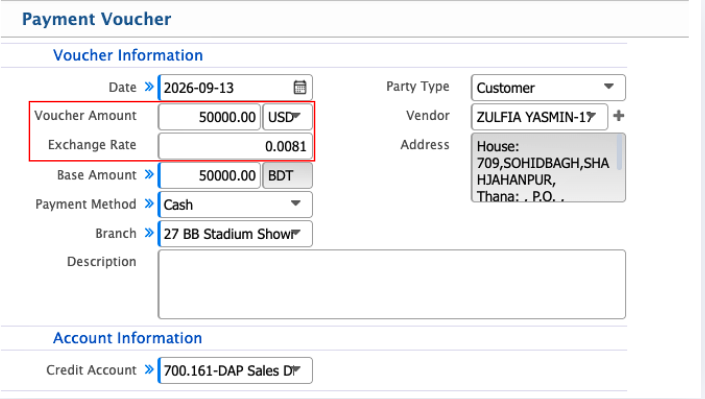
Task: Click the Branch label
Action: click(116, 233)
